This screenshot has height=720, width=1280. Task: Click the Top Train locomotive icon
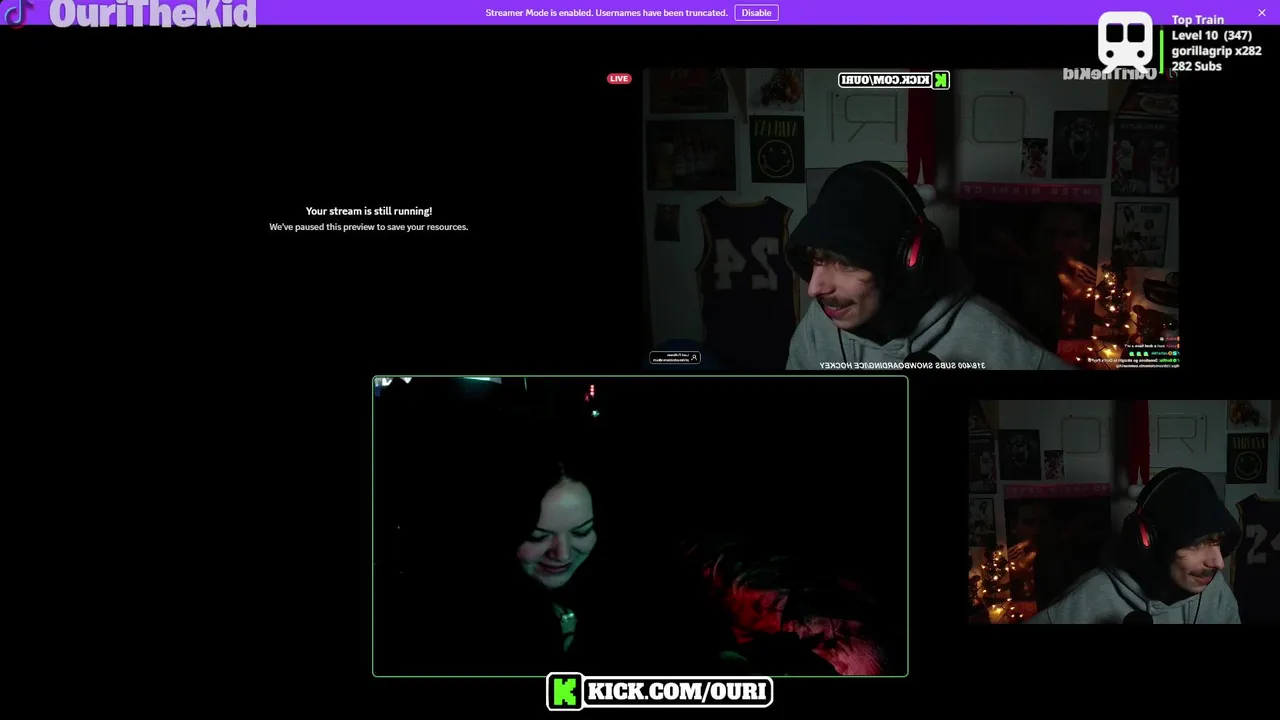1126,42
